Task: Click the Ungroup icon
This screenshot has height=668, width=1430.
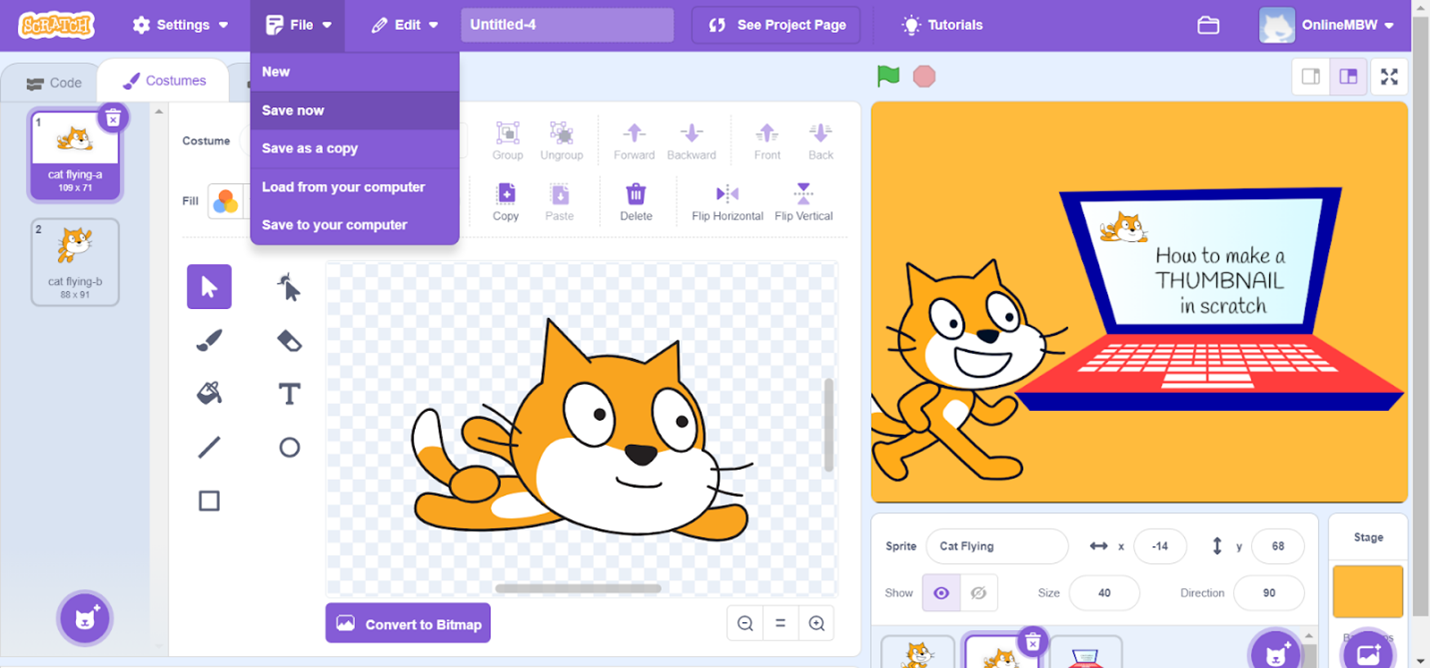Action: tap(561, 140)
